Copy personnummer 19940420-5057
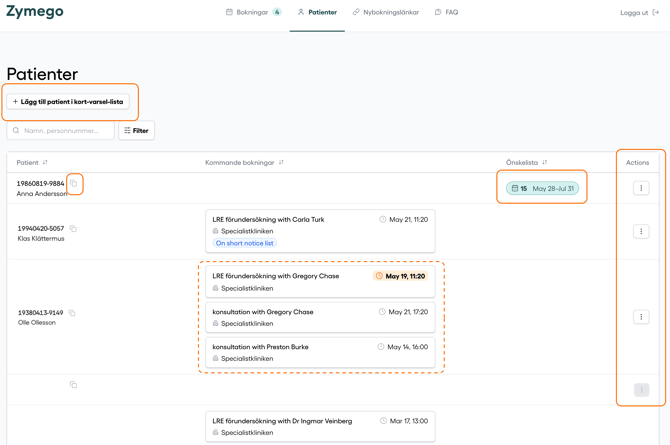The image size is (670, 445). 73,229
